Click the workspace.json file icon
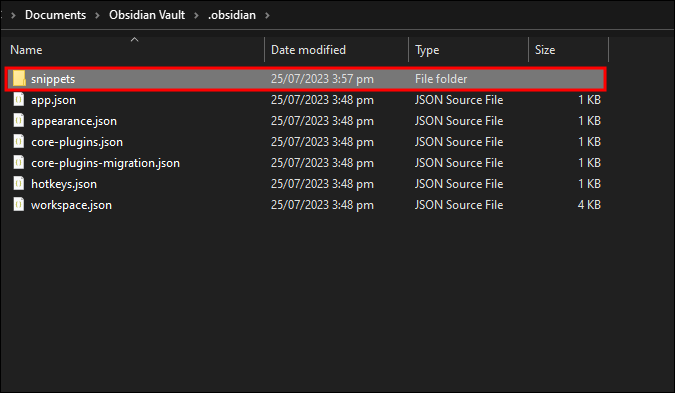Image resolution: width=675 pixels, height=393 pixels. tap(19, 204)
